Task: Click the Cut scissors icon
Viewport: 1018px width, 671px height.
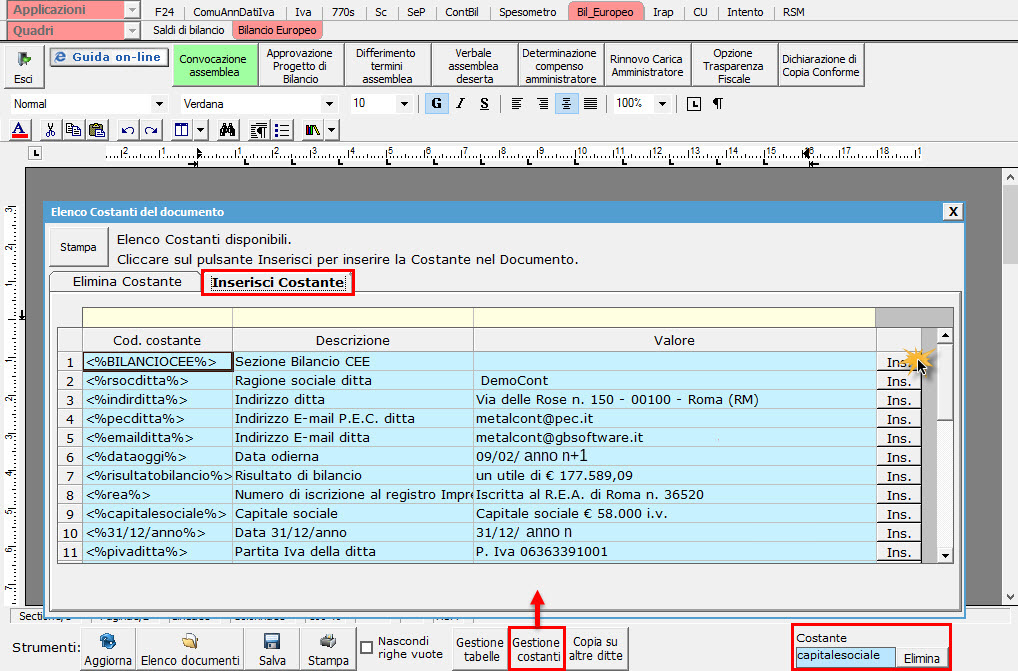Action: [49, 130]
